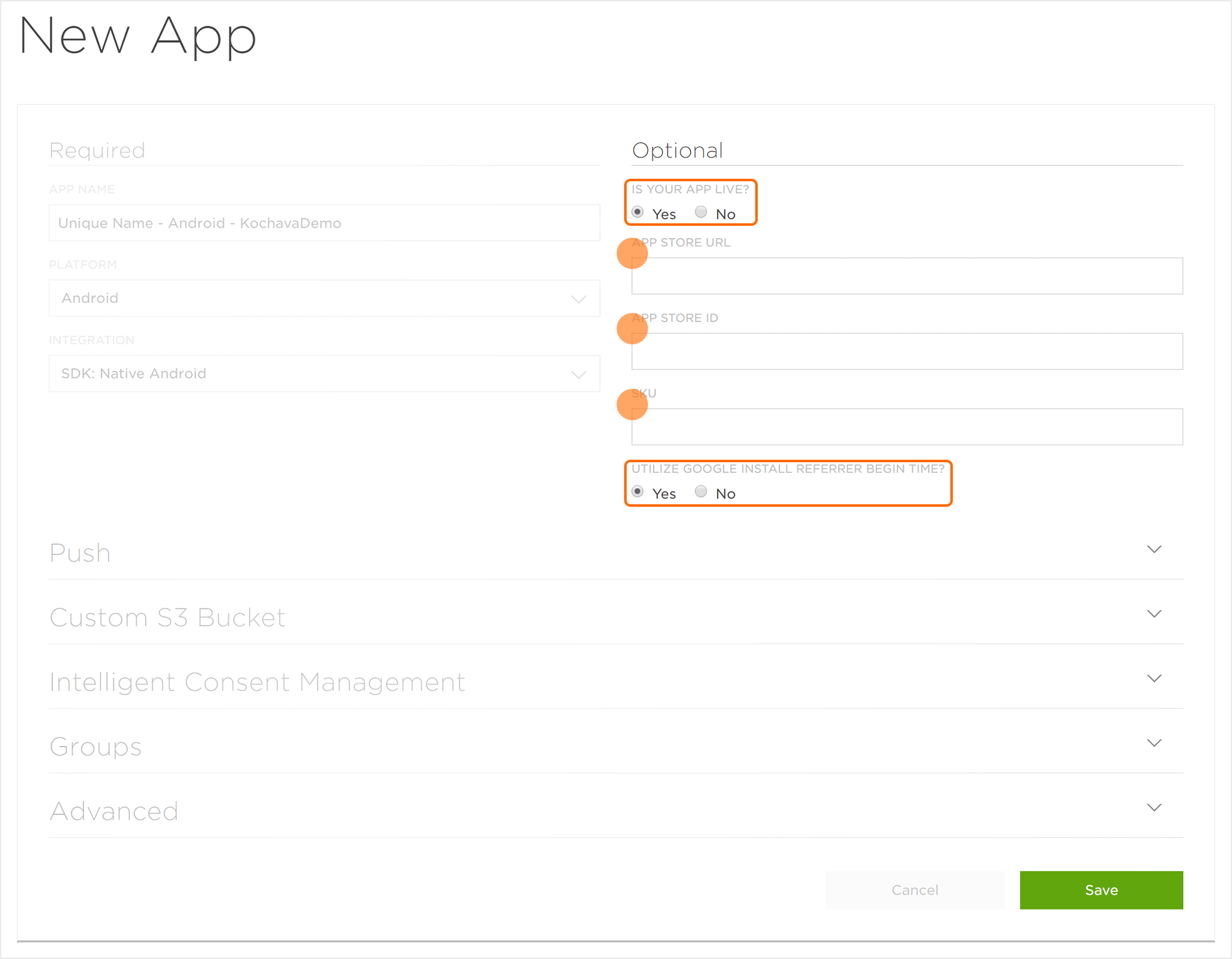Select No for Is Your App Live

click(701, 212)
